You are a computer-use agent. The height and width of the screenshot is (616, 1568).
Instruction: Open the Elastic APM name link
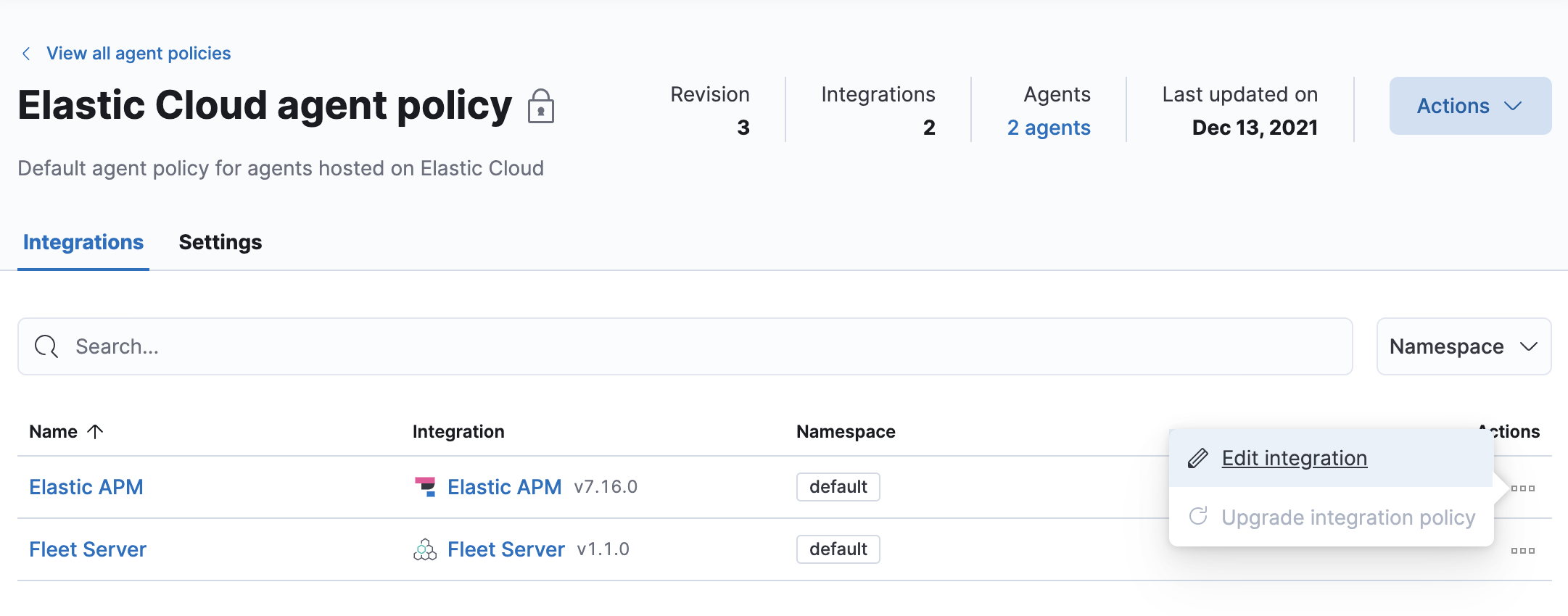(86, 487)
